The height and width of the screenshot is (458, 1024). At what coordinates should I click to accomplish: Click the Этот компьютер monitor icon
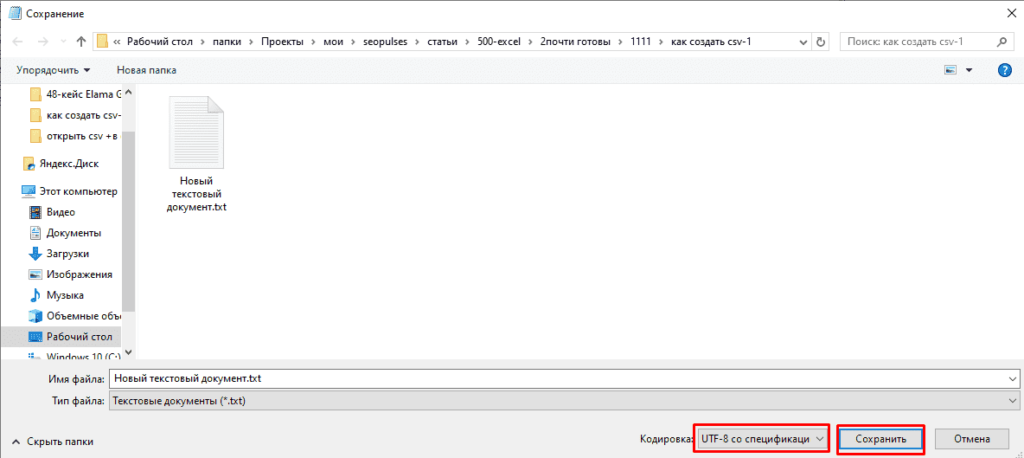28,191
